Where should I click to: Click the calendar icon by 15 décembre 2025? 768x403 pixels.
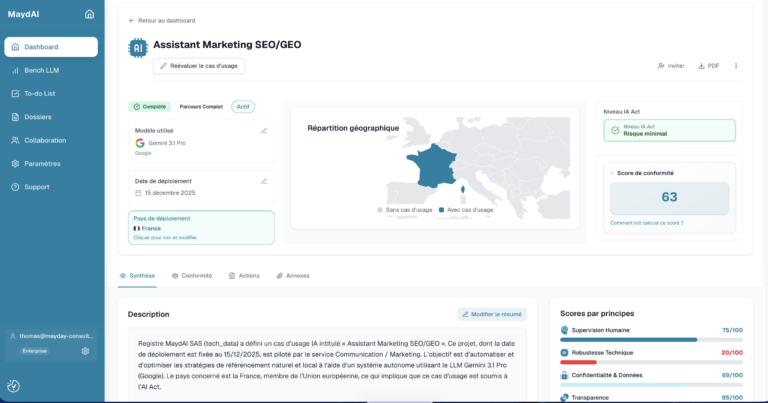tap(138, 193)
